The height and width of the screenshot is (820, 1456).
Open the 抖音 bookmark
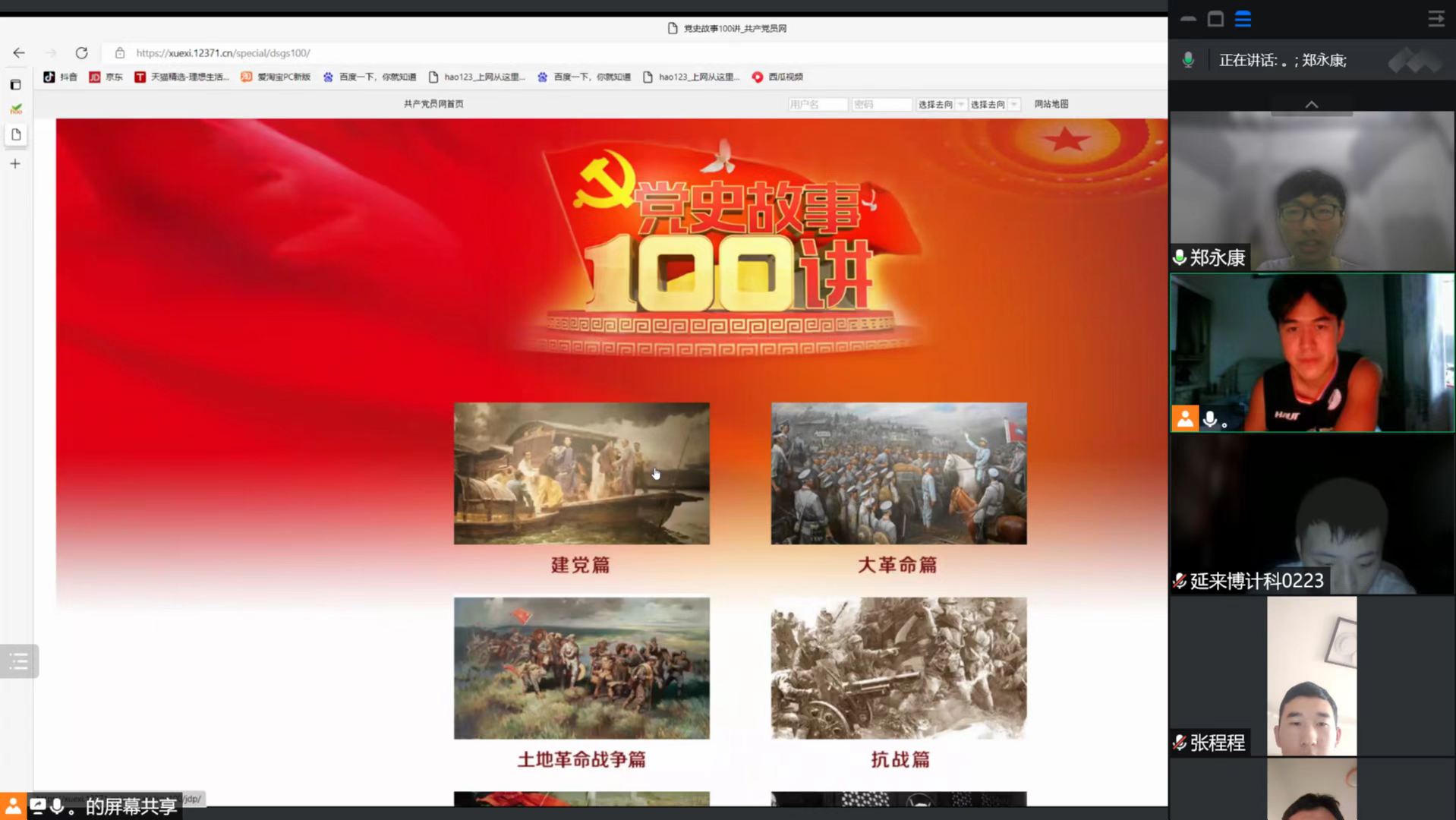60,77
